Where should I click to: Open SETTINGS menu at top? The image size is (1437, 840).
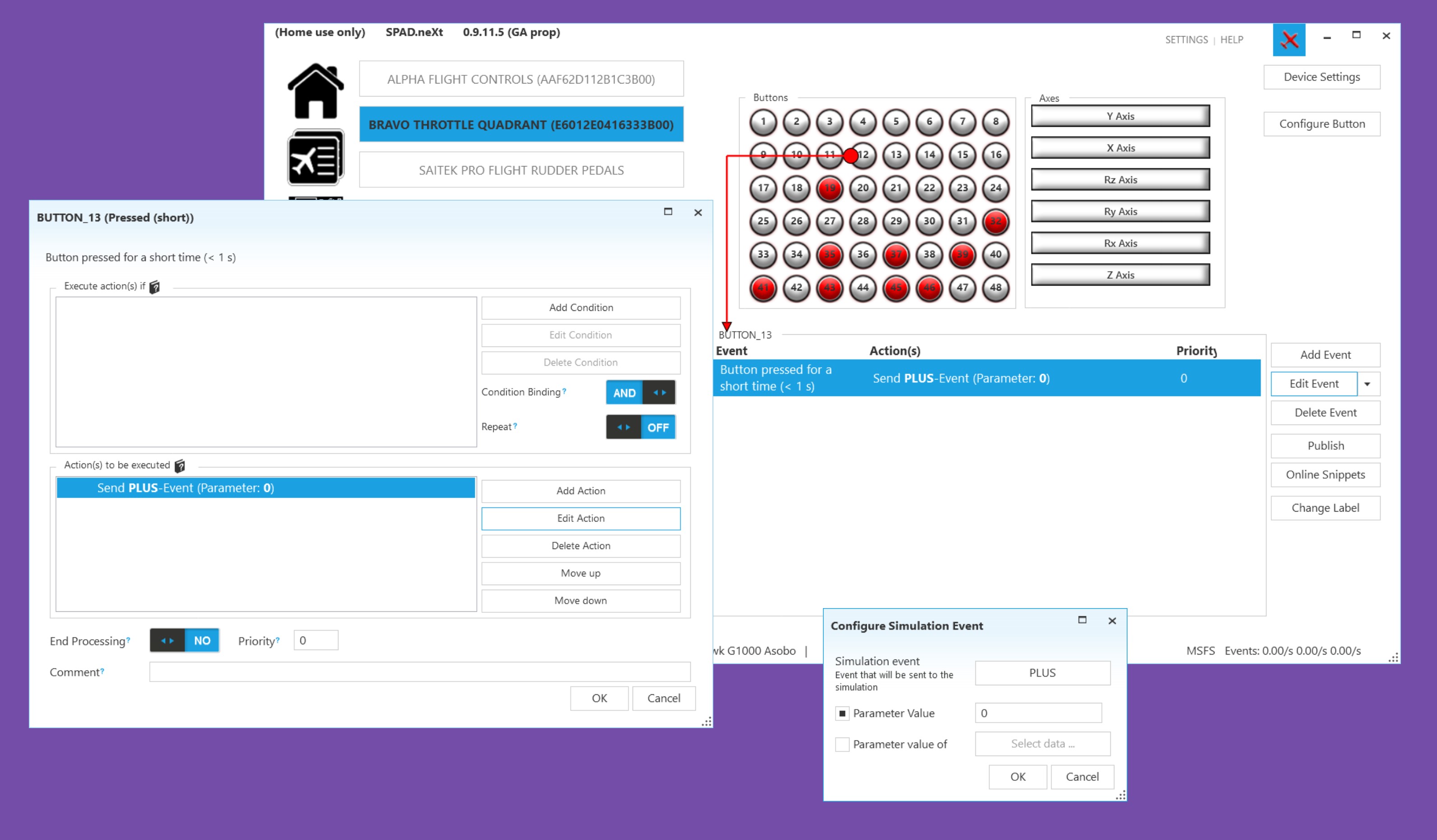pos(1186,40)
